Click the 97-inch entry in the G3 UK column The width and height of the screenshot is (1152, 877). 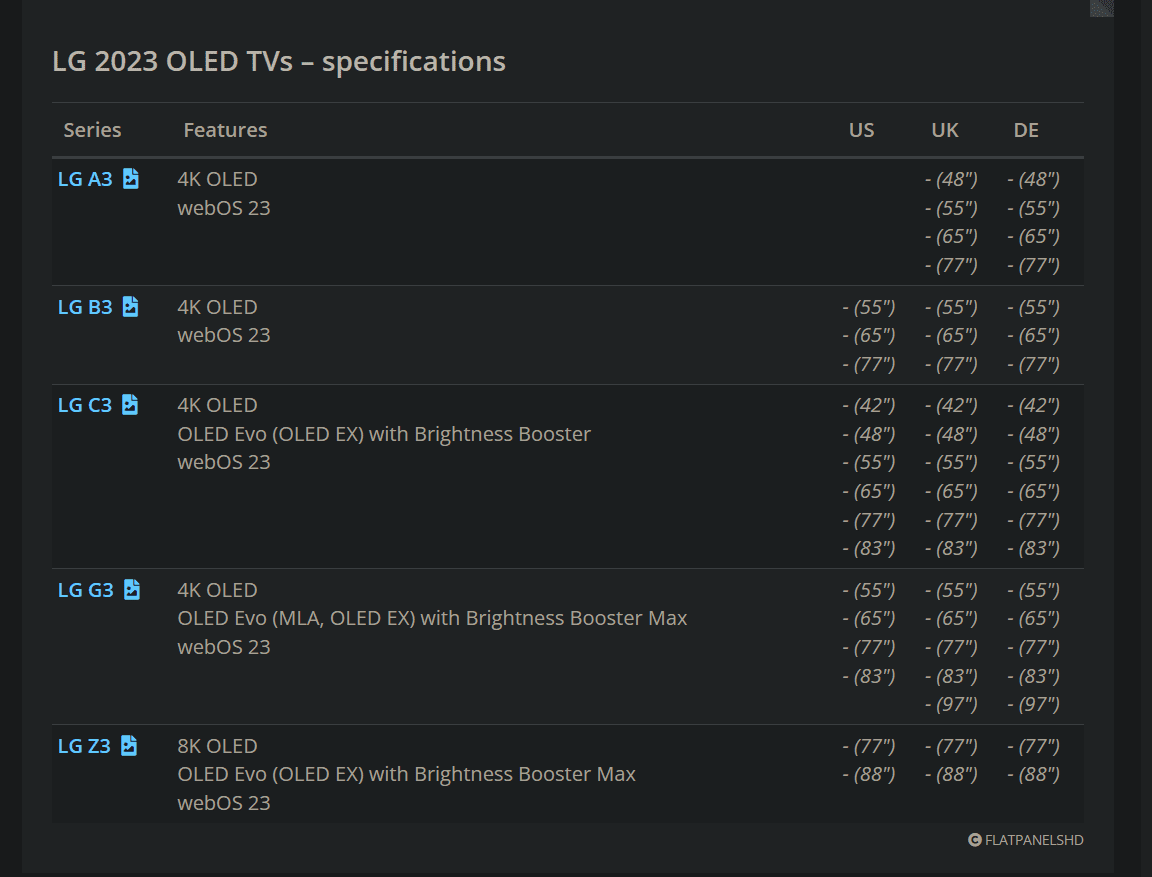tap(951, 704)
